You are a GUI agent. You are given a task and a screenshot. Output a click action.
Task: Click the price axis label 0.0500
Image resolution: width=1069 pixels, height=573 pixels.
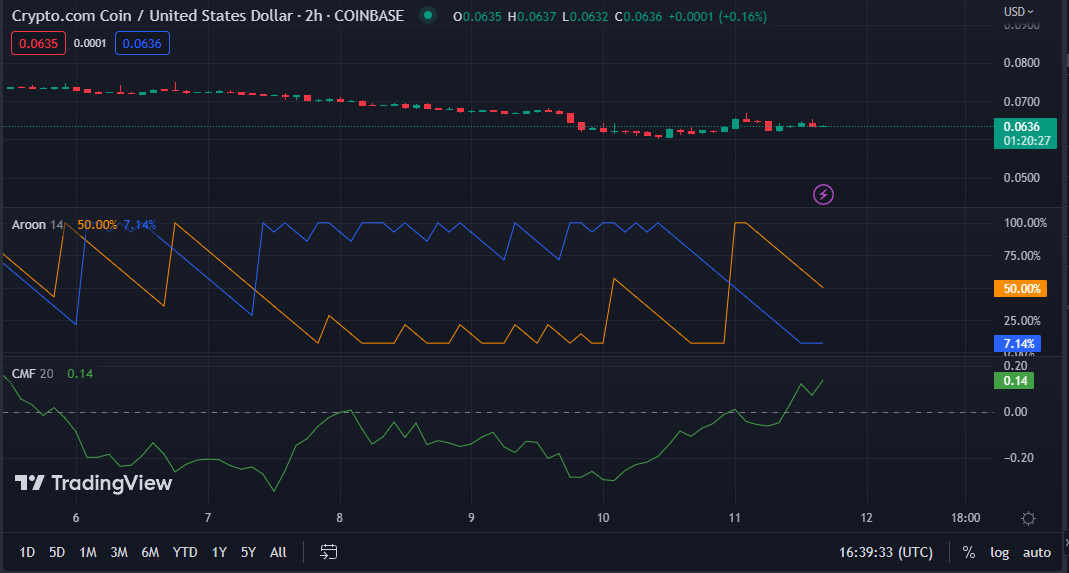coord(1022,178)
